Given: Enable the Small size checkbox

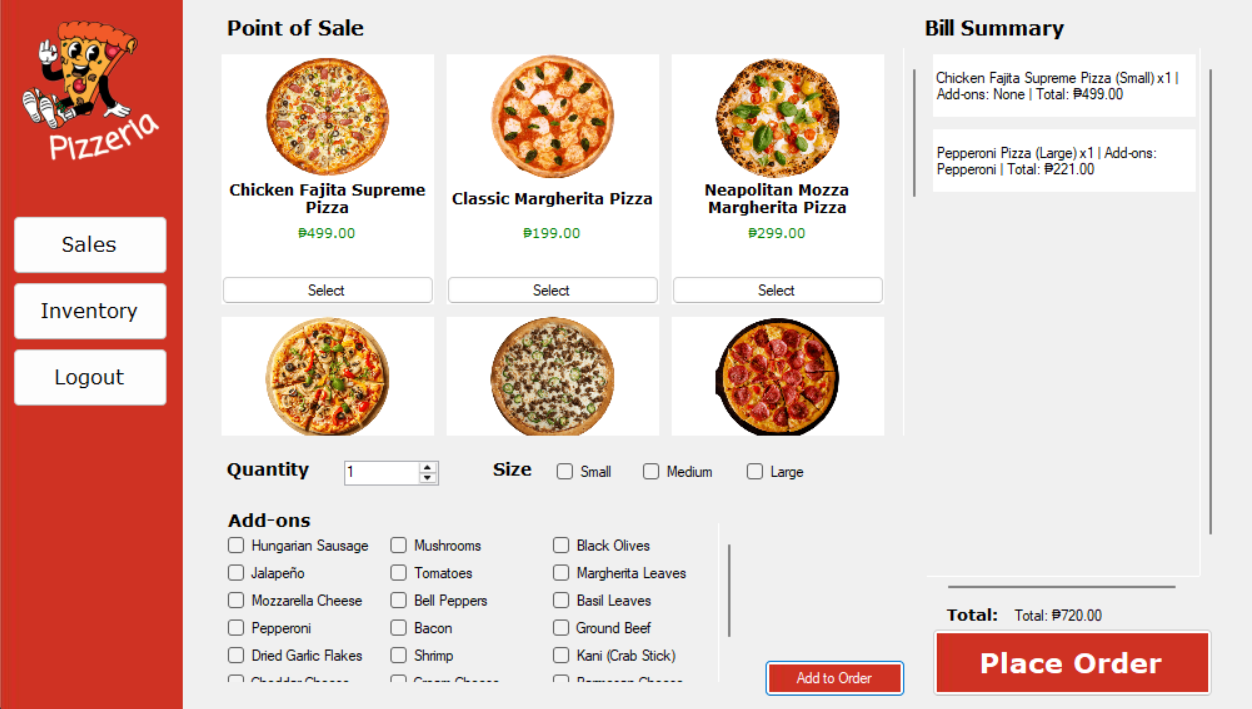Looking at the screenshot, I should [565, 471].
